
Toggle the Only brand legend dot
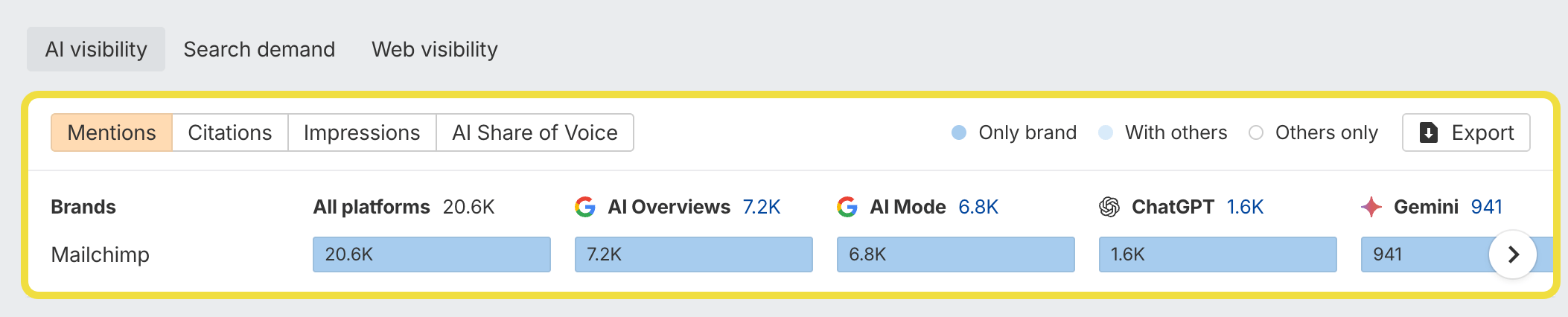pos(959,132)
